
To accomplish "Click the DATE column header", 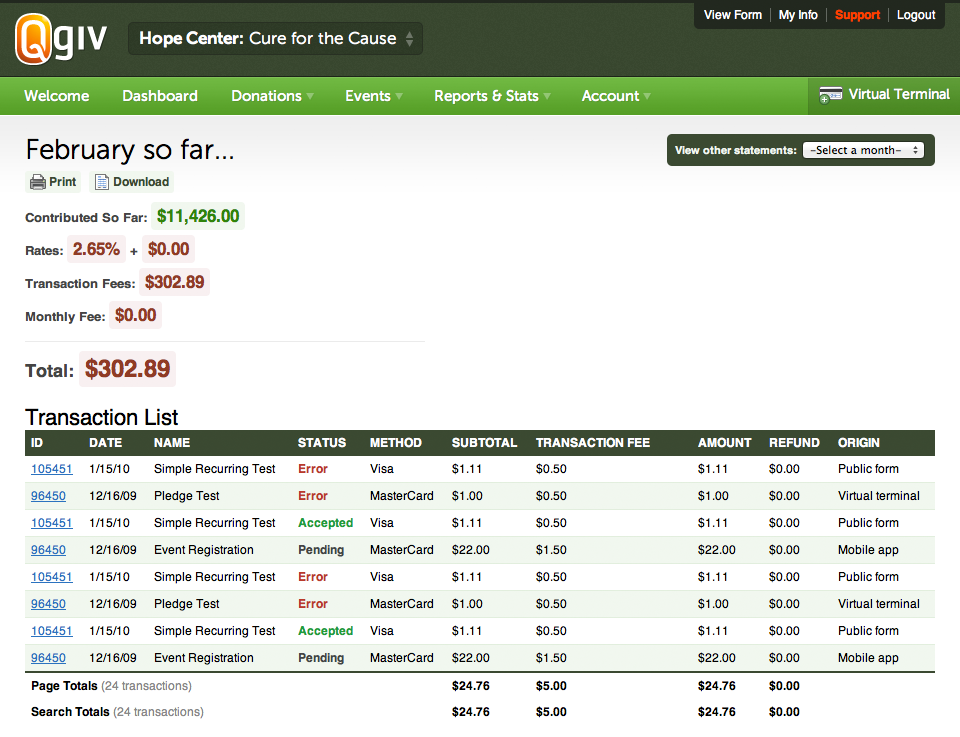I will [105, 443].
